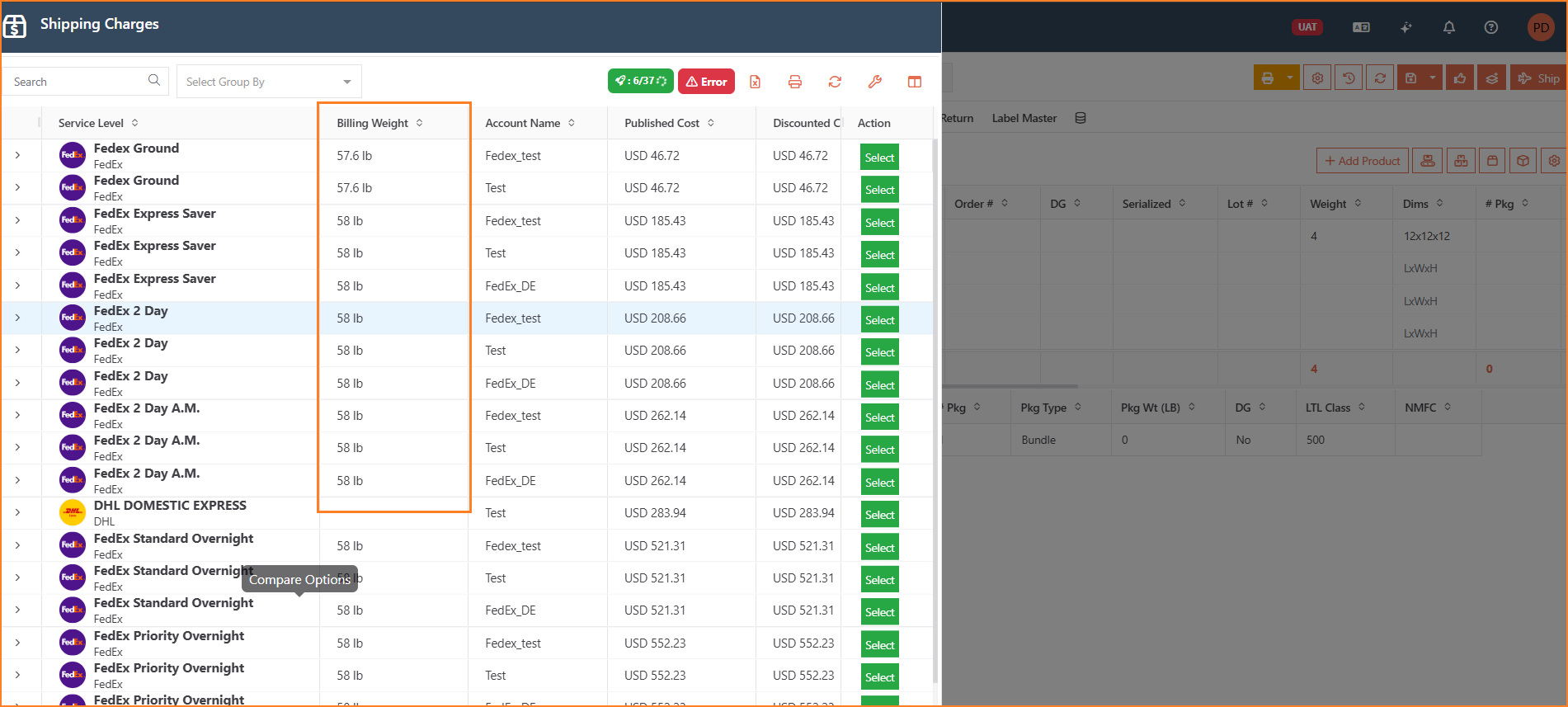This screenshot has height=707, width=1568.
Task: Open the wrench settings tool
Action: [875, 82]
